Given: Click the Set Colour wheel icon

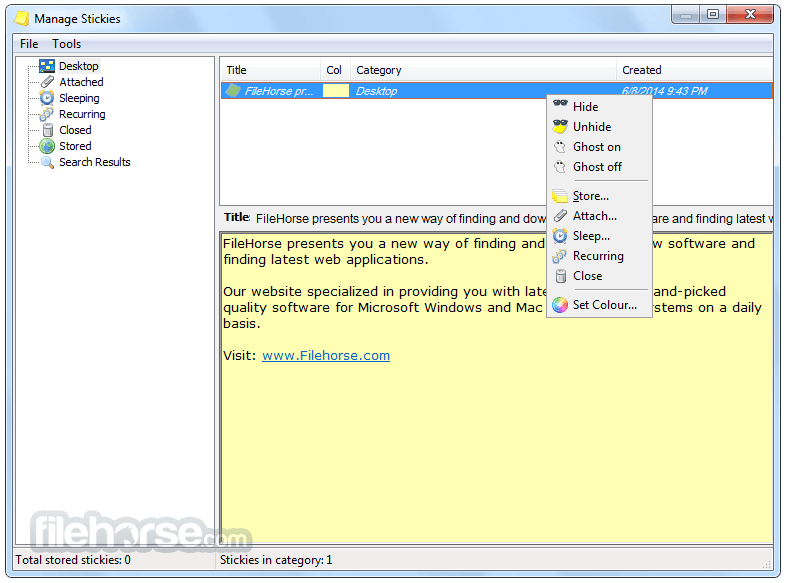Looking at the screenshot, I should point(560,305).
